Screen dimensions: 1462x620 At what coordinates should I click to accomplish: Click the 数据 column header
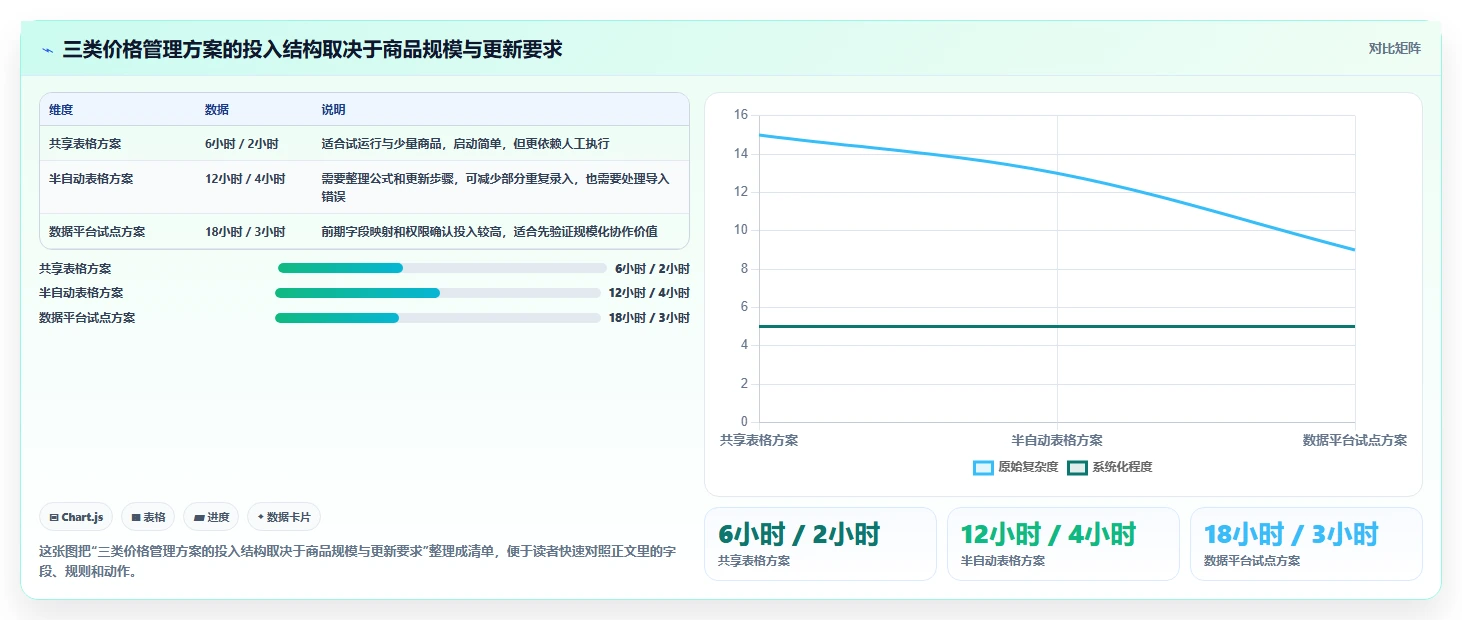point(217,110)
